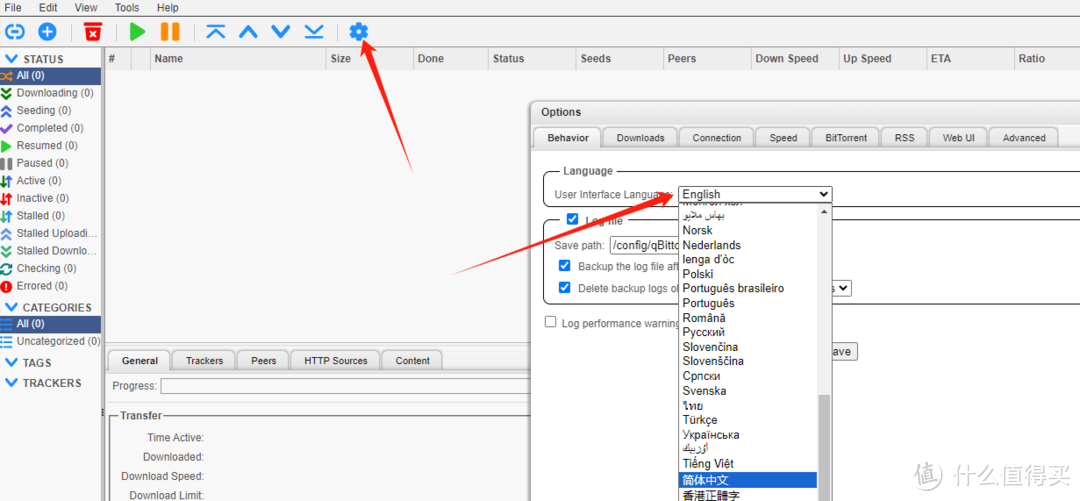1080x501 pixels.
Task: Open Options with the gear icon
Action: pos(359,32)
